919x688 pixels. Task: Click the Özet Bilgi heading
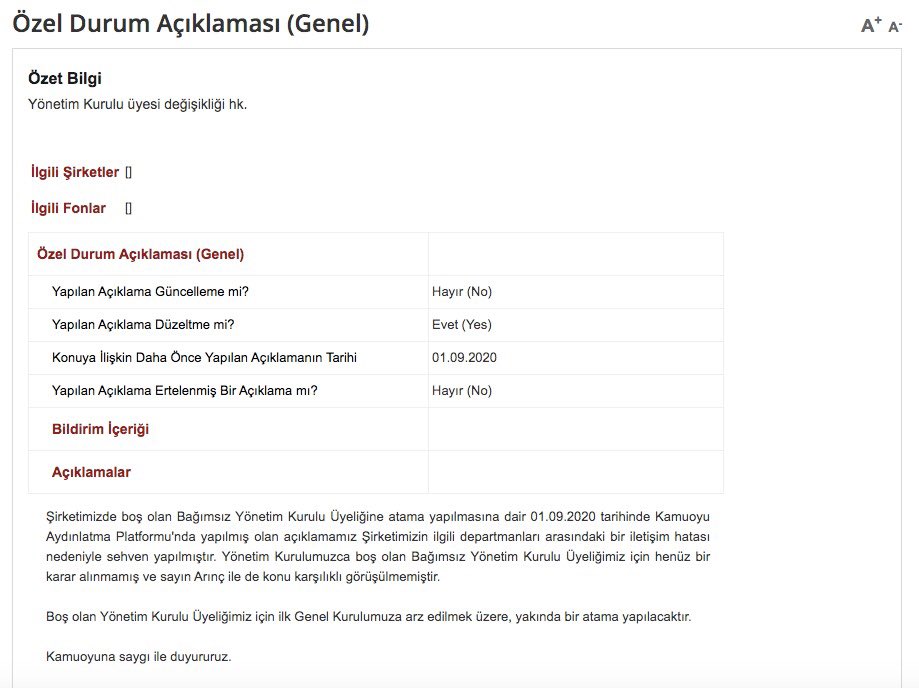coord(65,79)
